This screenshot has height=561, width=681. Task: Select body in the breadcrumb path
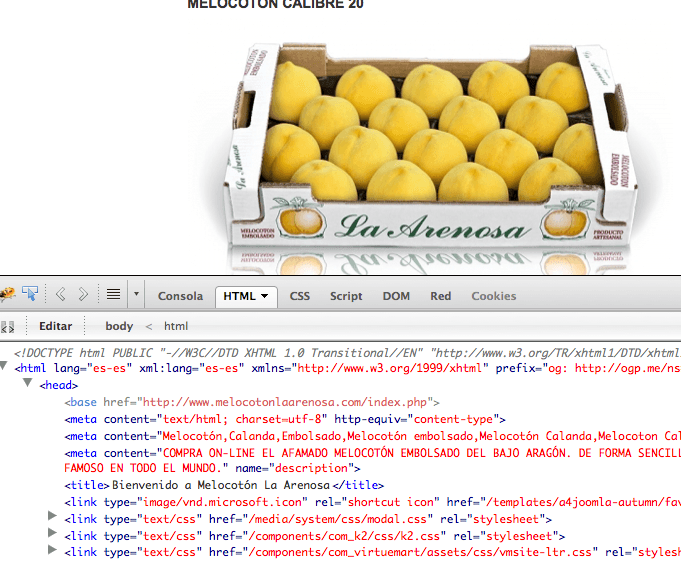(x=119, y=326)
